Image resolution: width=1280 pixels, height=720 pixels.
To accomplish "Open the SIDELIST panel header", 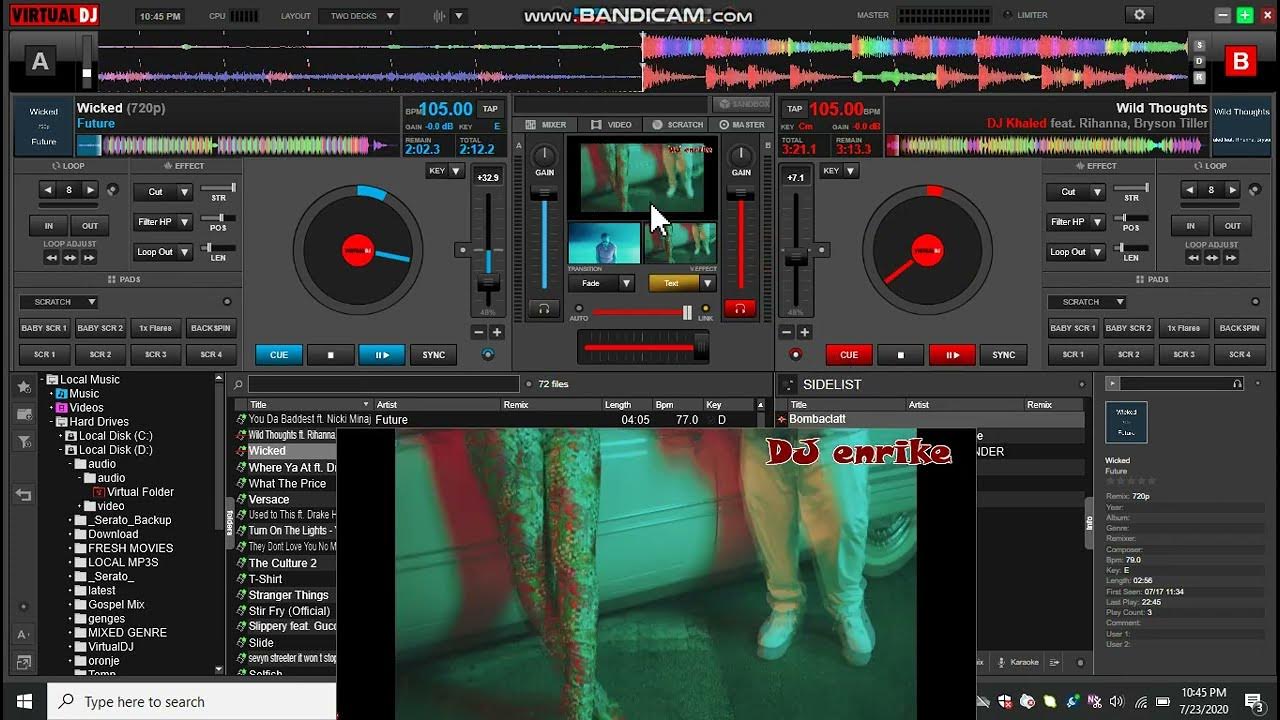I will pos(832,384).
